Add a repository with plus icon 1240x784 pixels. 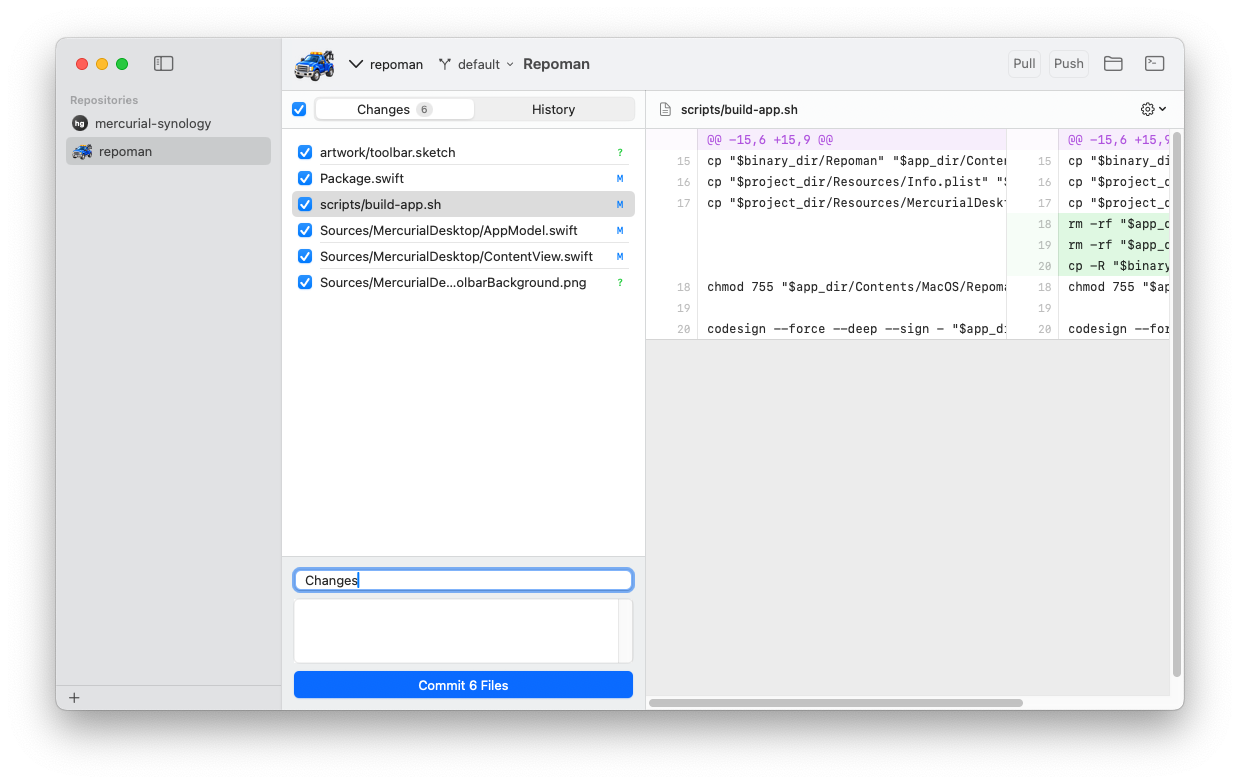[x=74, y=698]
